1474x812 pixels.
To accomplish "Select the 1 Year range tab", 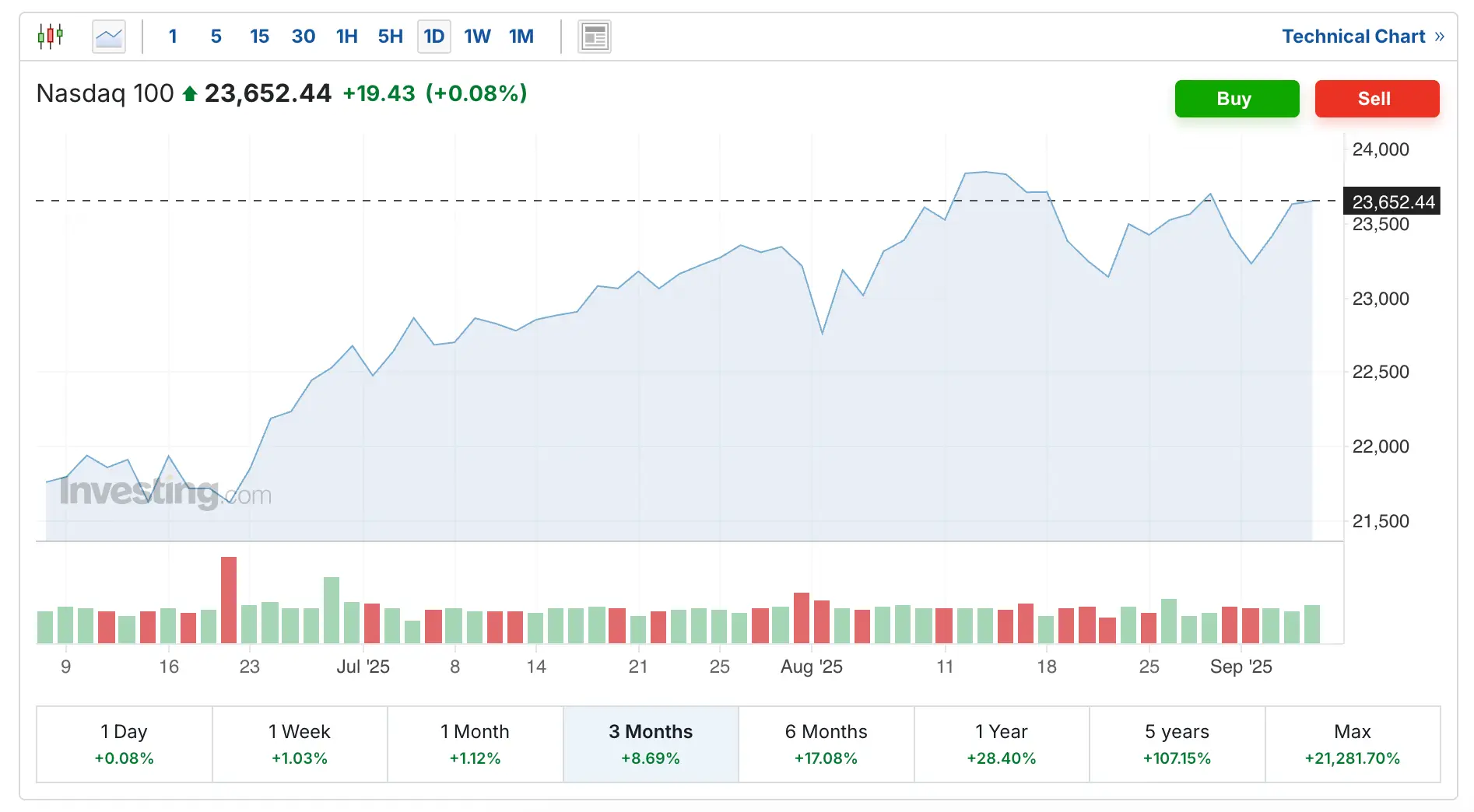I will (1002, 744).
